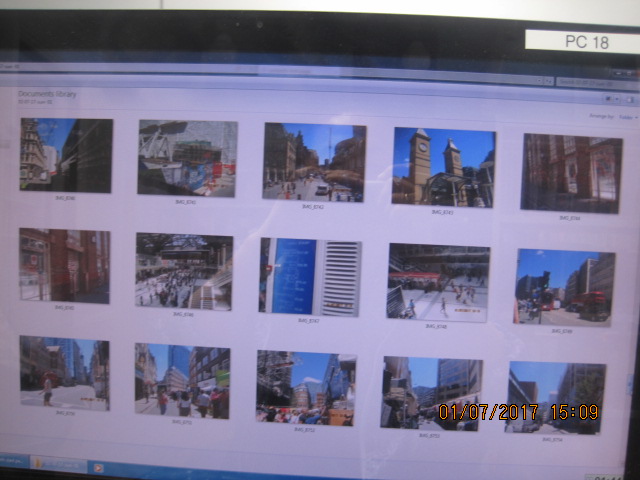640x480 pixels.
Task: Select the twin clock towers photo thumbnail
Action: coord(443,167)
